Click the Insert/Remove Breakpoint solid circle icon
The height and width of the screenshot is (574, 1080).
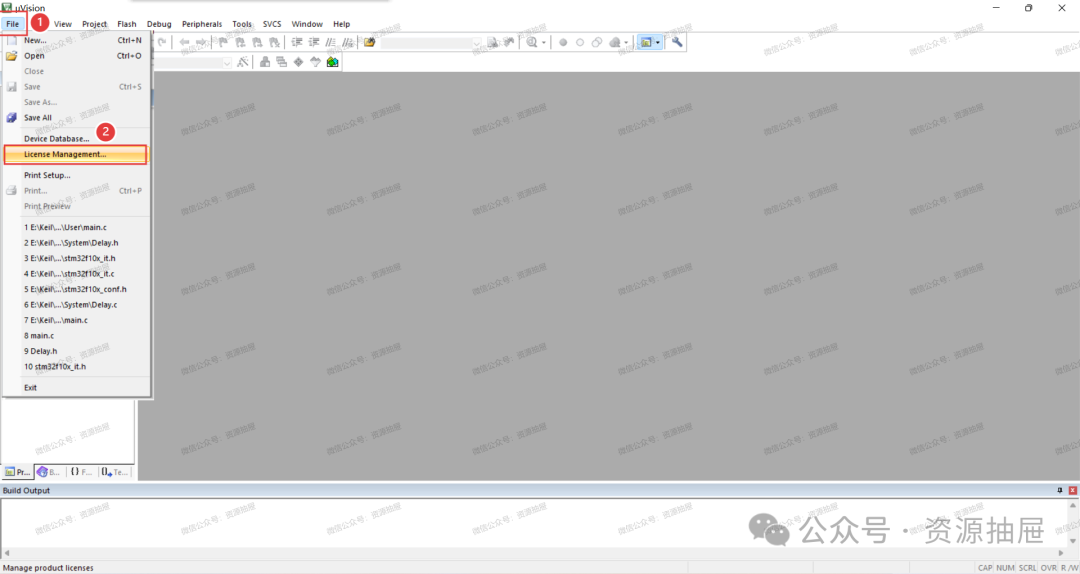click(x=563, y=43)
